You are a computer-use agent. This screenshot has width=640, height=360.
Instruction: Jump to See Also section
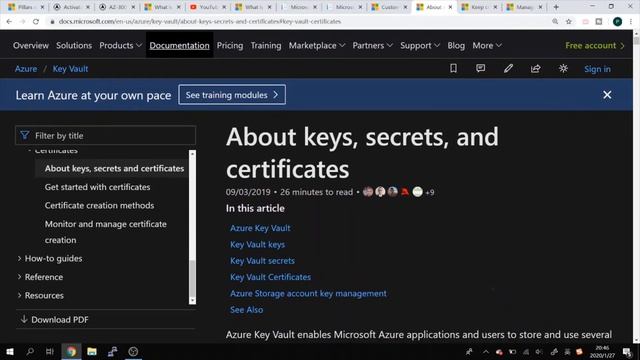[x=247, y=310]
